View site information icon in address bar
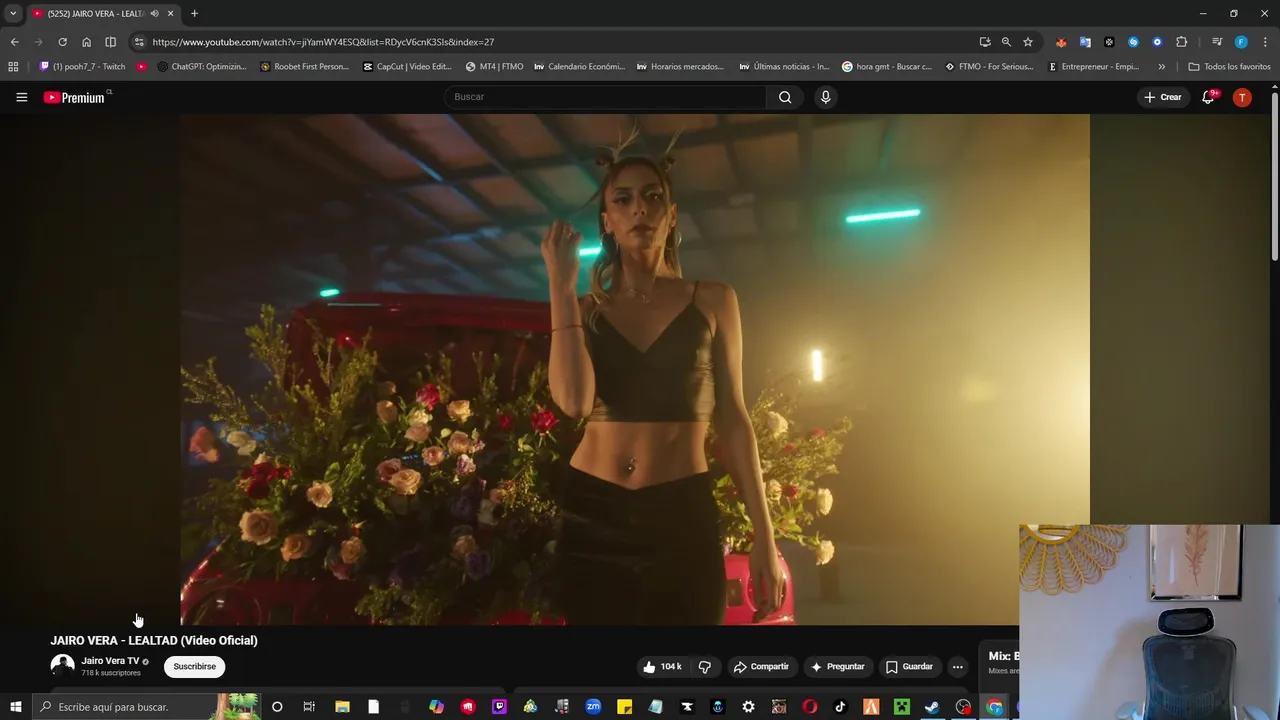Image resolution: width=1280 pixels, height=720 pixels. (x=139, y=42)
